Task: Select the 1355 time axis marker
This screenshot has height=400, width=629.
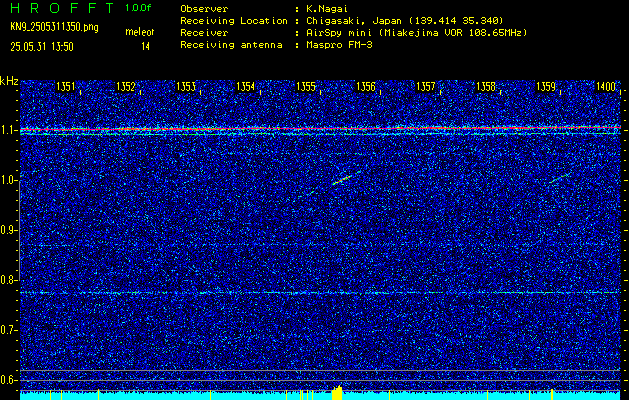Action: (306, 87)
